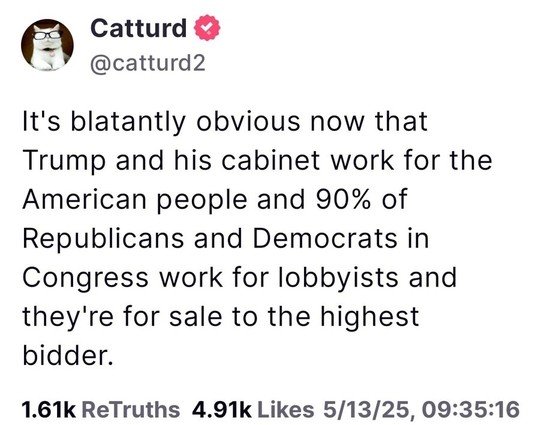
Task: Click the 09:35:16 time stamp
Action: click(x=471, y=409)
